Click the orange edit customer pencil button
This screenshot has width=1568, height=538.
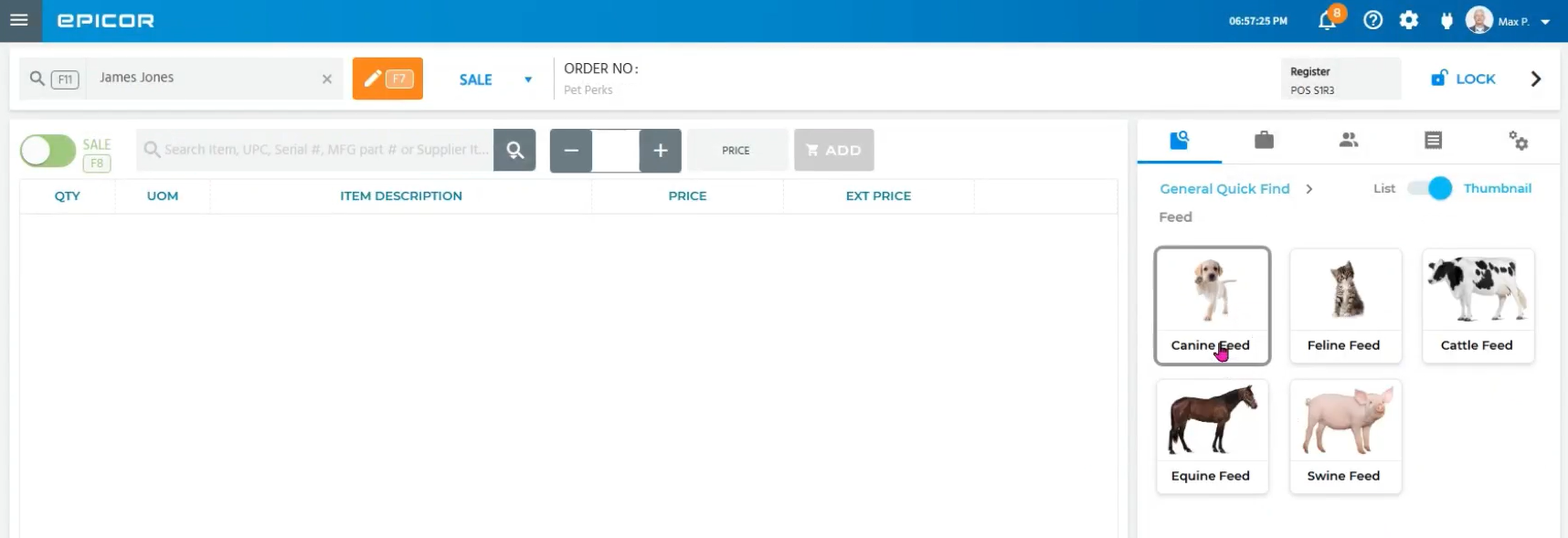(387, 79)
